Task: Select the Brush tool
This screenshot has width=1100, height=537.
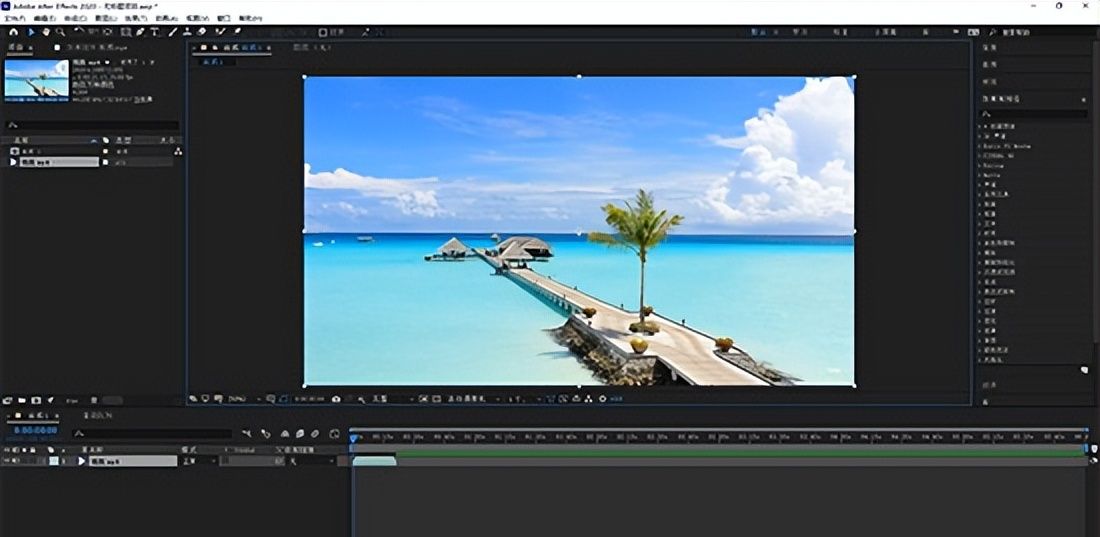Action: (x=172, y=32)
